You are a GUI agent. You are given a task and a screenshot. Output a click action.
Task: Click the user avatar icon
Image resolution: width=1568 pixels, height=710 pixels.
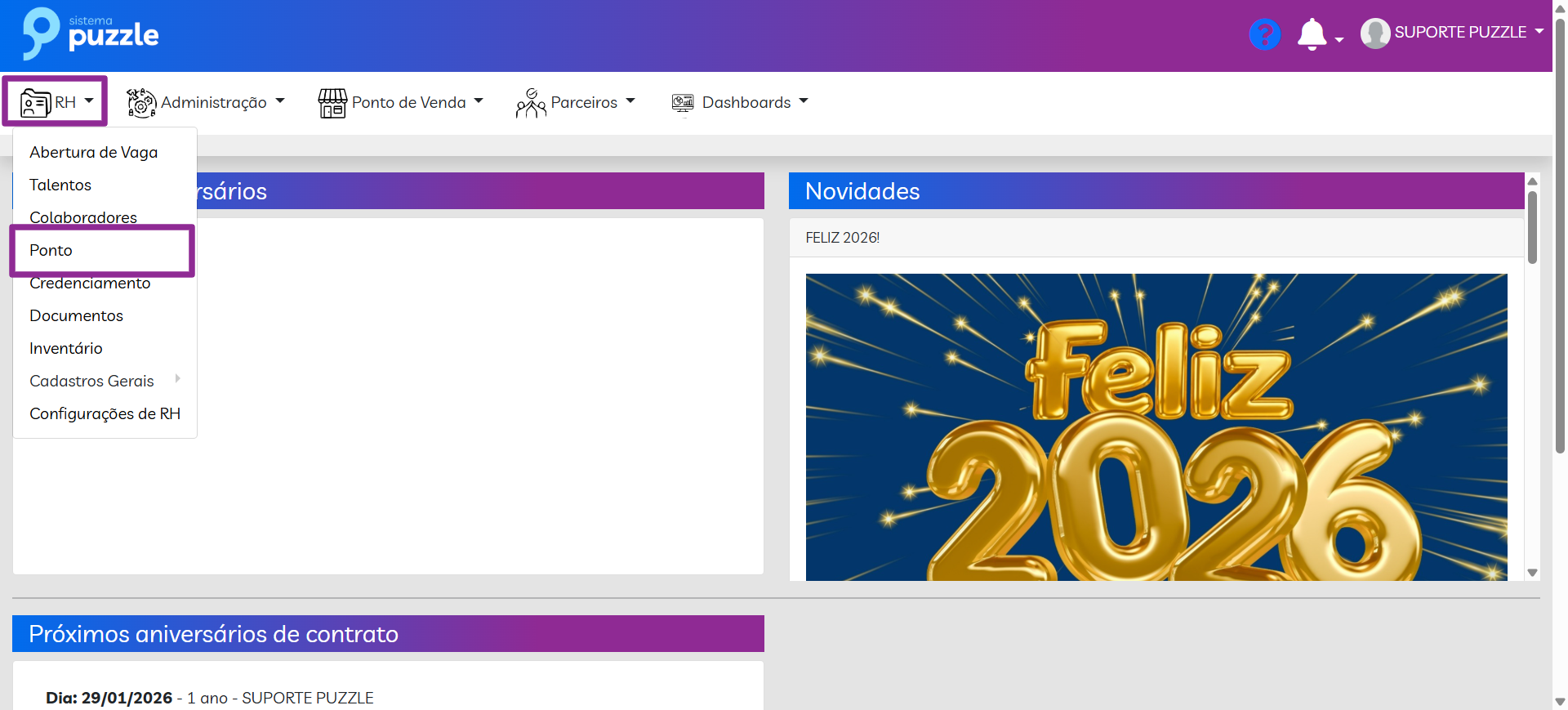pyautogui.click(x=1375, y=33)
